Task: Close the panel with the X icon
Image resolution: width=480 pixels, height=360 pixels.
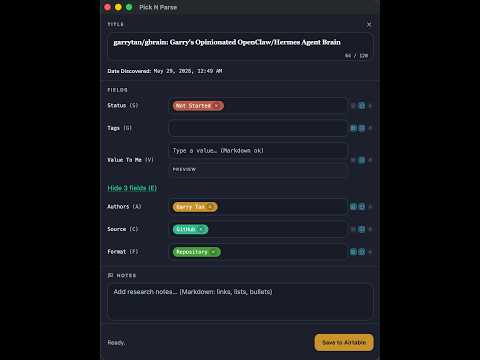Action: (369, 24)
